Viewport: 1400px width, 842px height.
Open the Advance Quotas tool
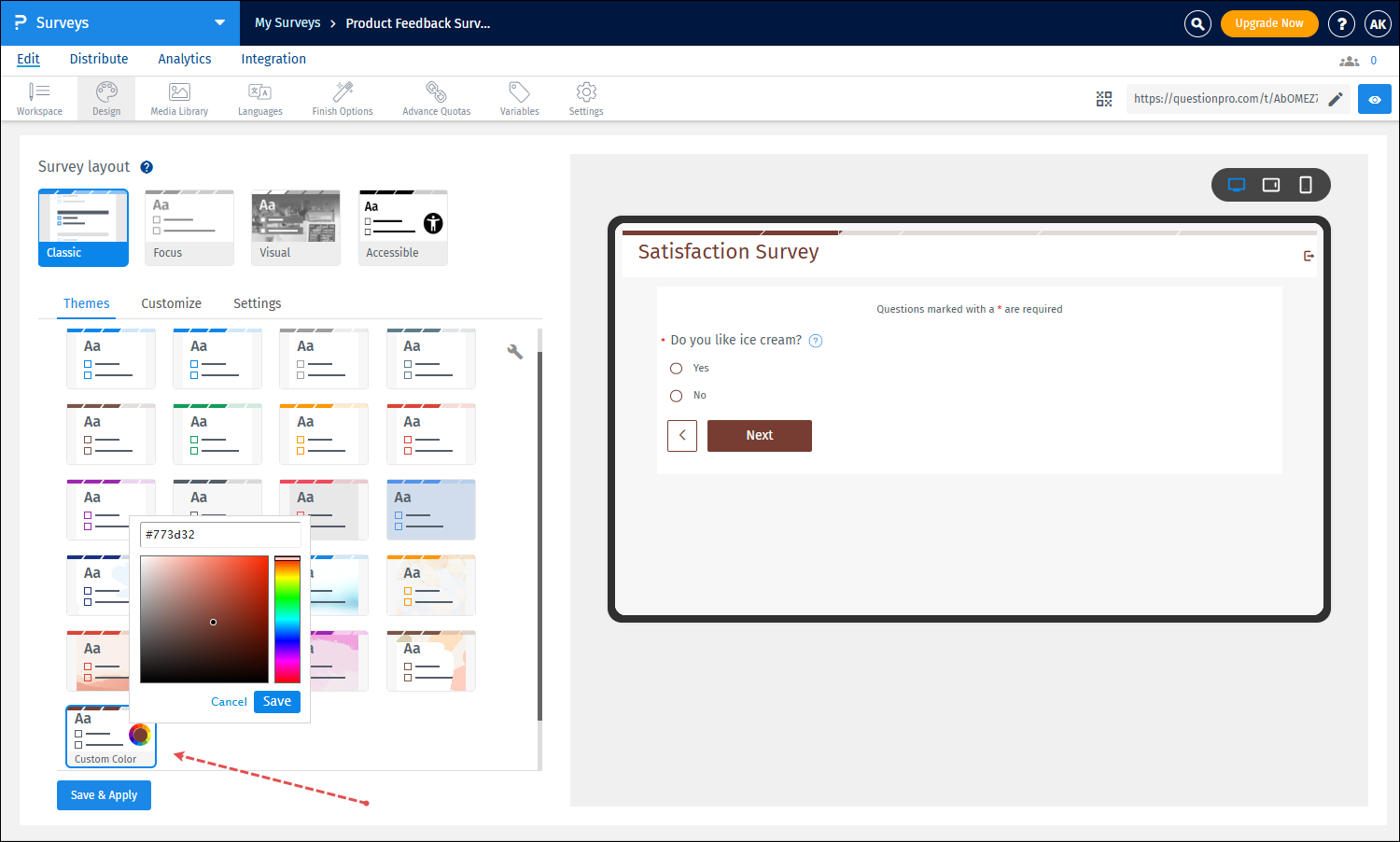436,98
